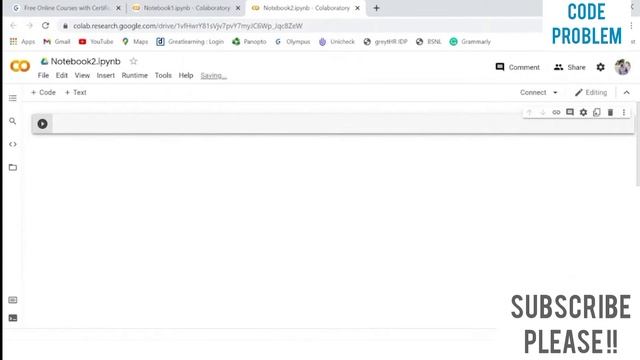Delete the cell with trash icon
This screenshot has width=640, height=360.
(610, 112)
